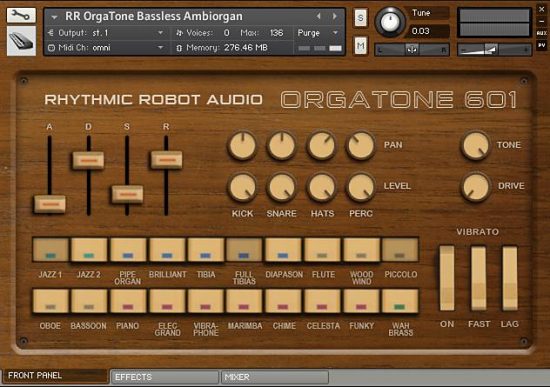
Task: Toggle the ELEC GRAND voice tab
Action: pos(167,301)
